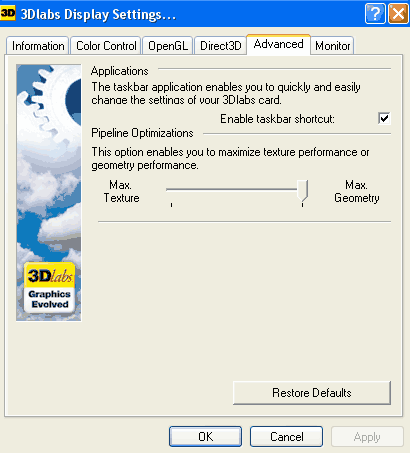The width and height of the screenshot is (410, 453).
Task: Open the Monitor tab
Action: pyautogui.click(x=332, y=46)
